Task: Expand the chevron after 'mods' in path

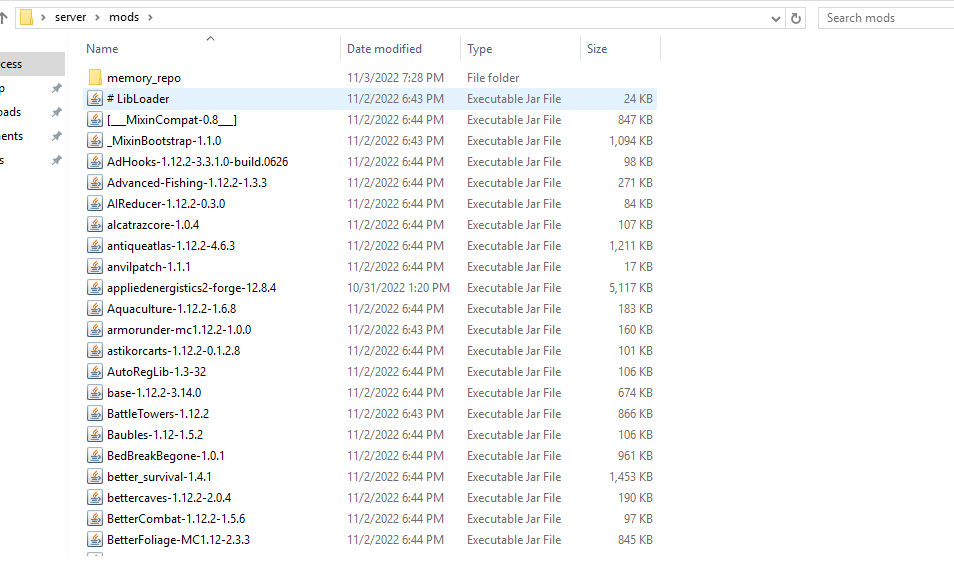Action: 150,18
